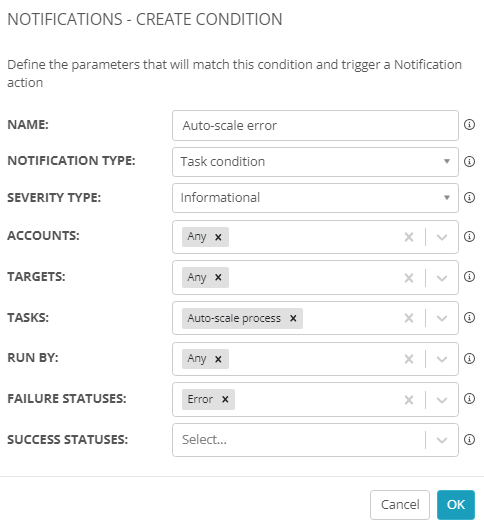Click the info icon beside Targets
This screenshot has width=484, height=527.
click(x=469, y=277)
